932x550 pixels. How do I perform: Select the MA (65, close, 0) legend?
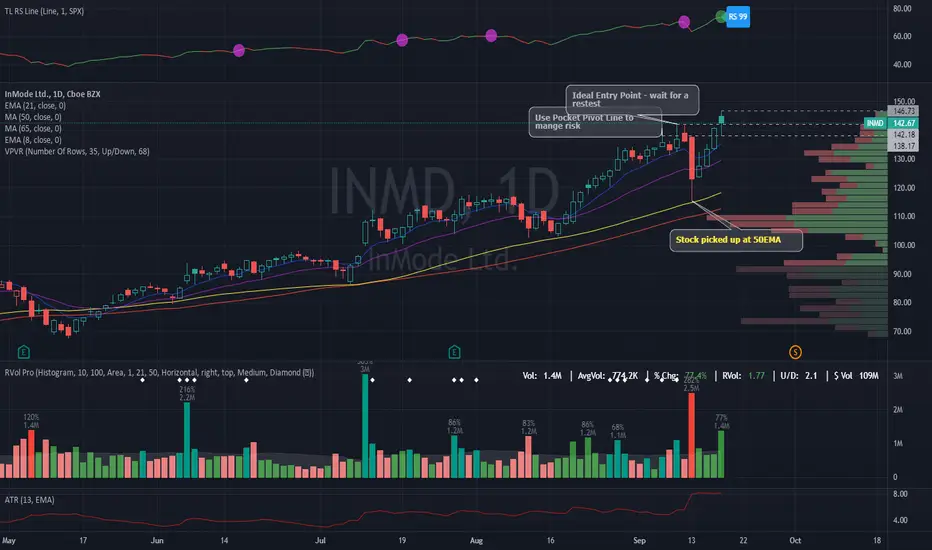pyautogui.click(x=33, y=128)
